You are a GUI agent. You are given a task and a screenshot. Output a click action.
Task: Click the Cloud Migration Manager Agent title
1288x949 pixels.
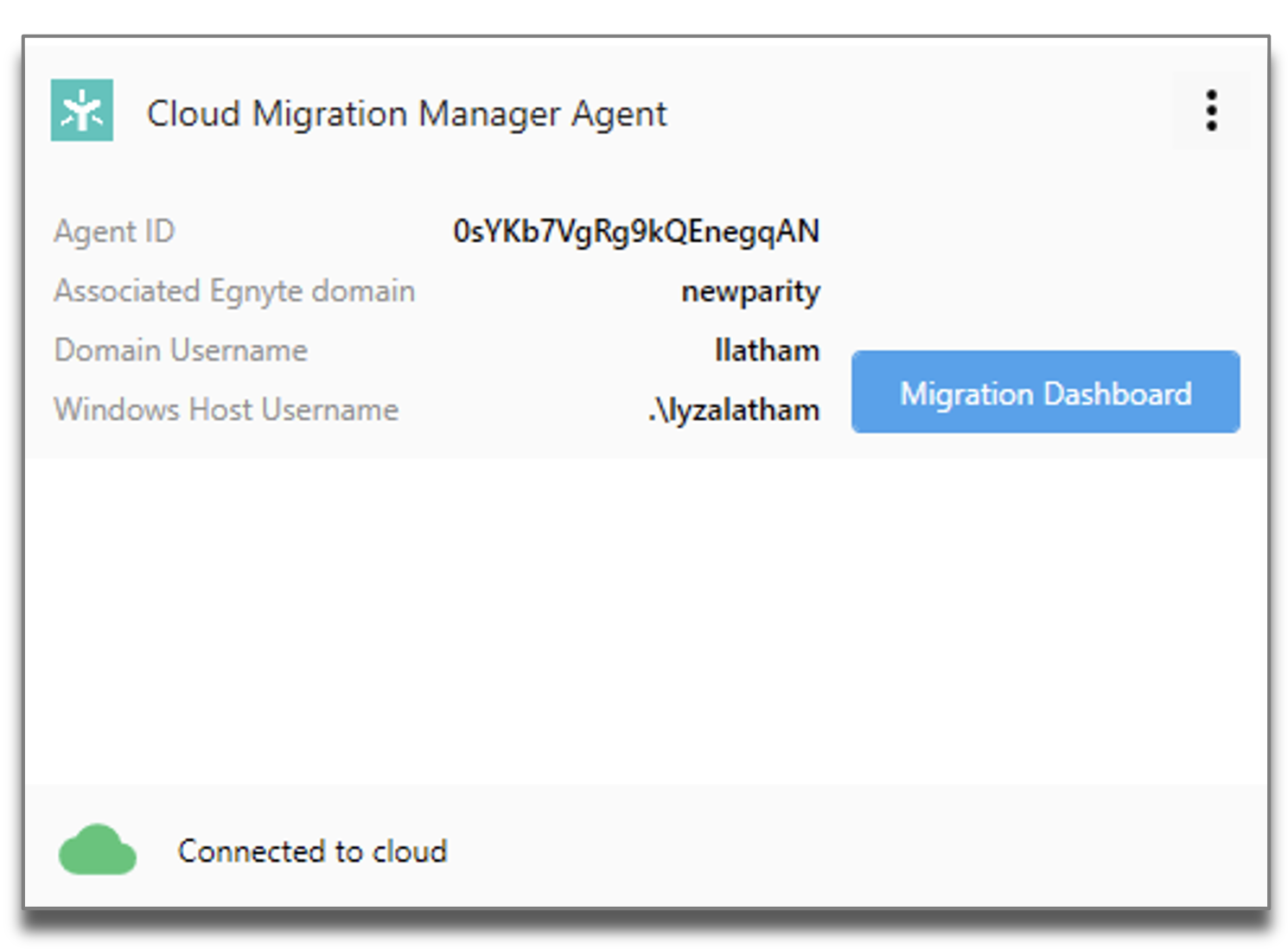point(407,114)
